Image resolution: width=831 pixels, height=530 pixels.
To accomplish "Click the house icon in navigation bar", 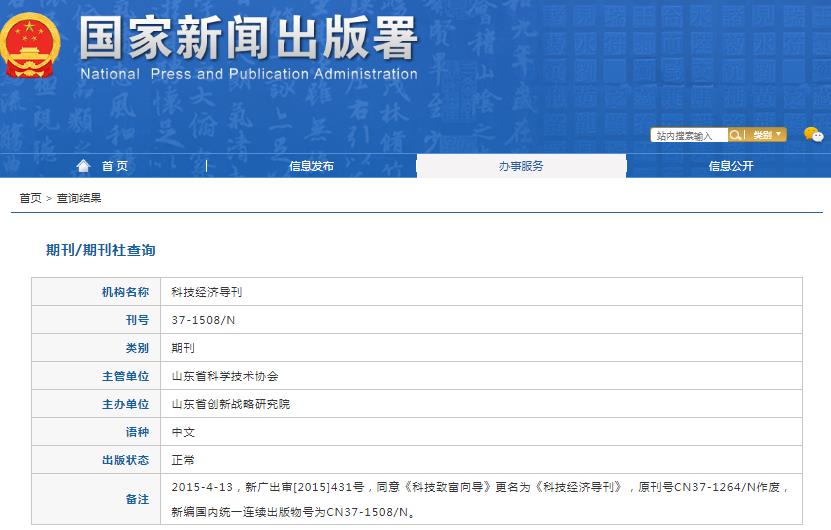I will 83,166.
